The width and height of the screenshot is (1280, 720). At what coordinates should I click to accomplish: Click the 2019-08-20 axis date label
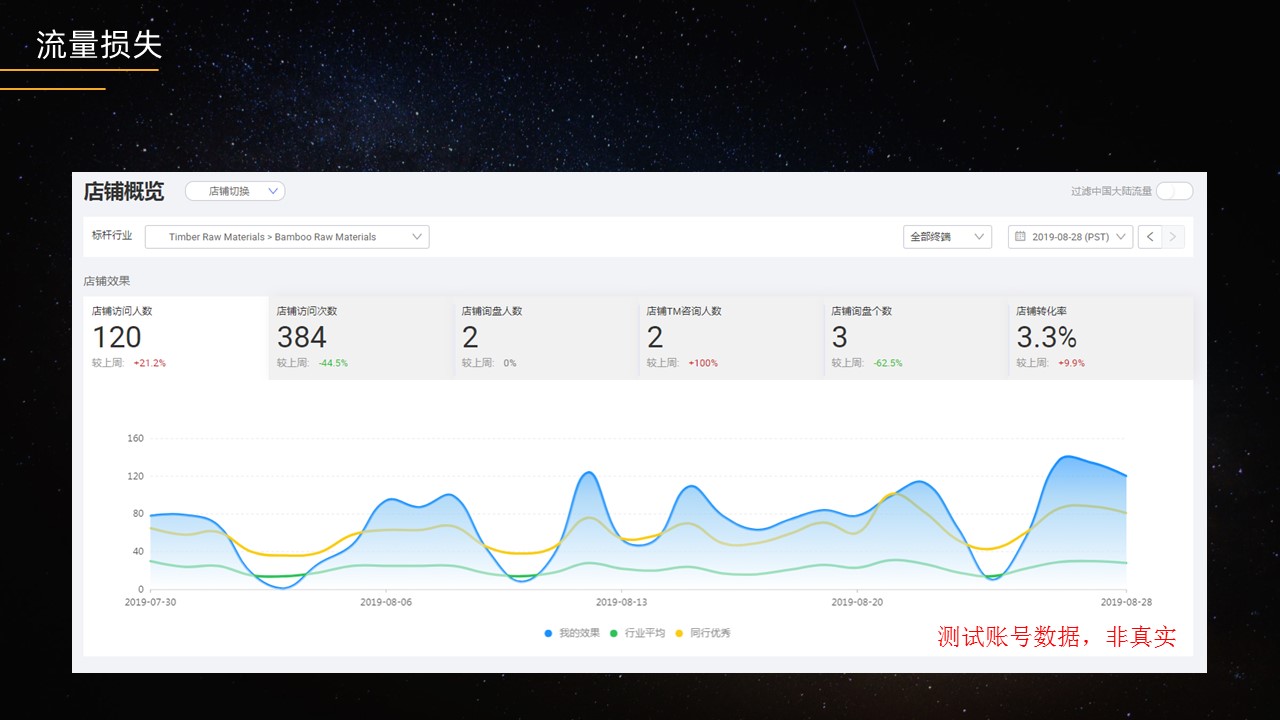858,602
